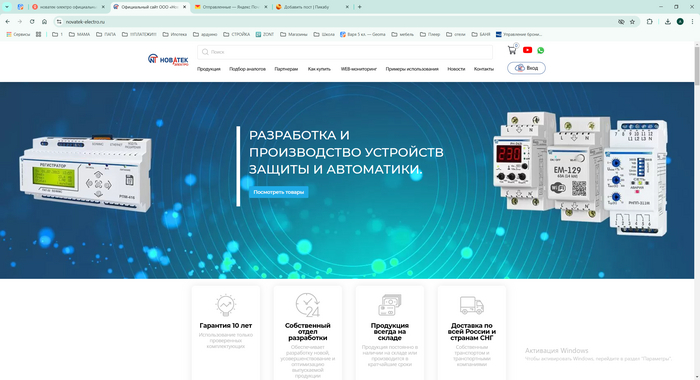Click the browser forward arrow
The height and width of the screenshot is (380, 700).
point(20,21)
